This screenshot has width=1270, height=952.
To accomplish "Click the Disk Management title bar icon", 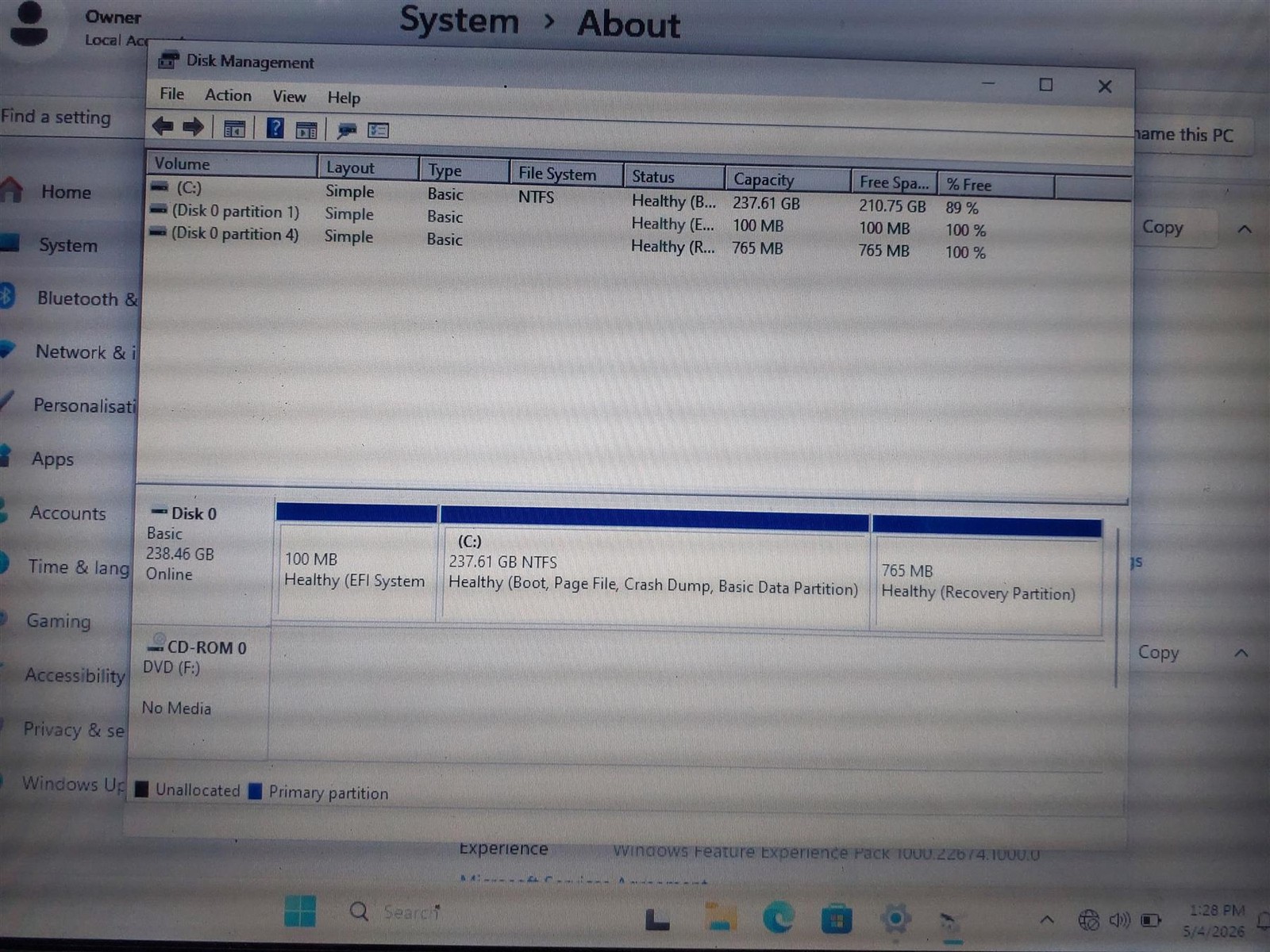I will 168,59.
